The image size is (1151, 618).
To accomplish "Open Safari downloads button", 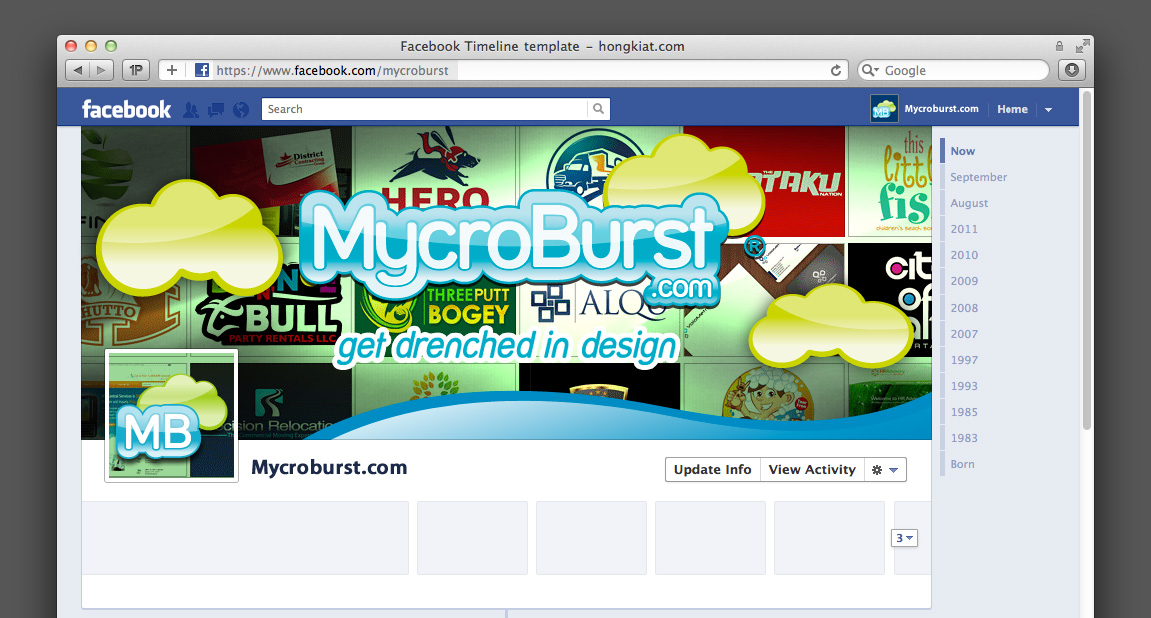I will pyautogui.click(x=1072, y=70).
